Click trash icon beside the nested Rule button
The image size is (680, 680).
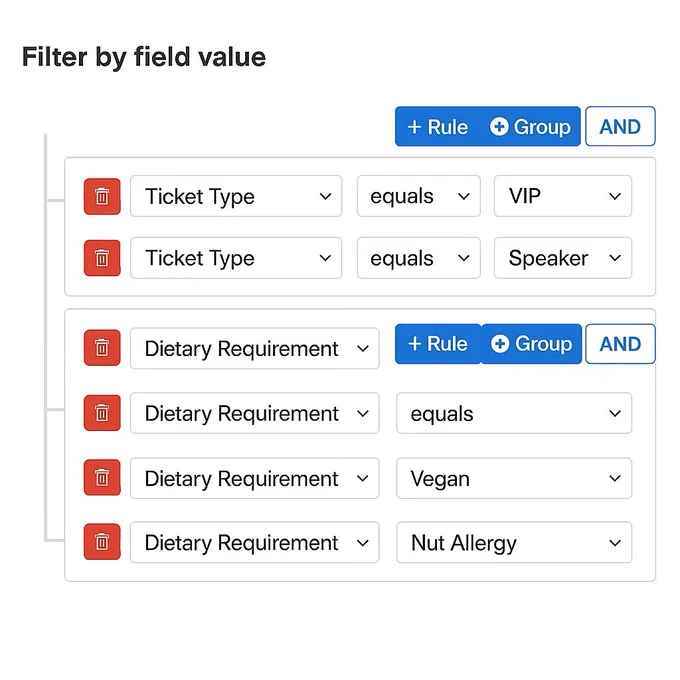102,348
